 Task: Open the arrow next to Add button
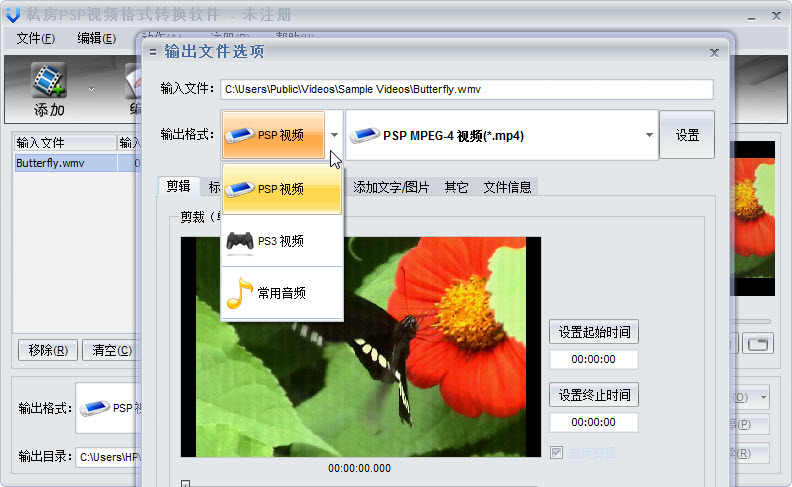pyautogui.click(x=91, y=89)
